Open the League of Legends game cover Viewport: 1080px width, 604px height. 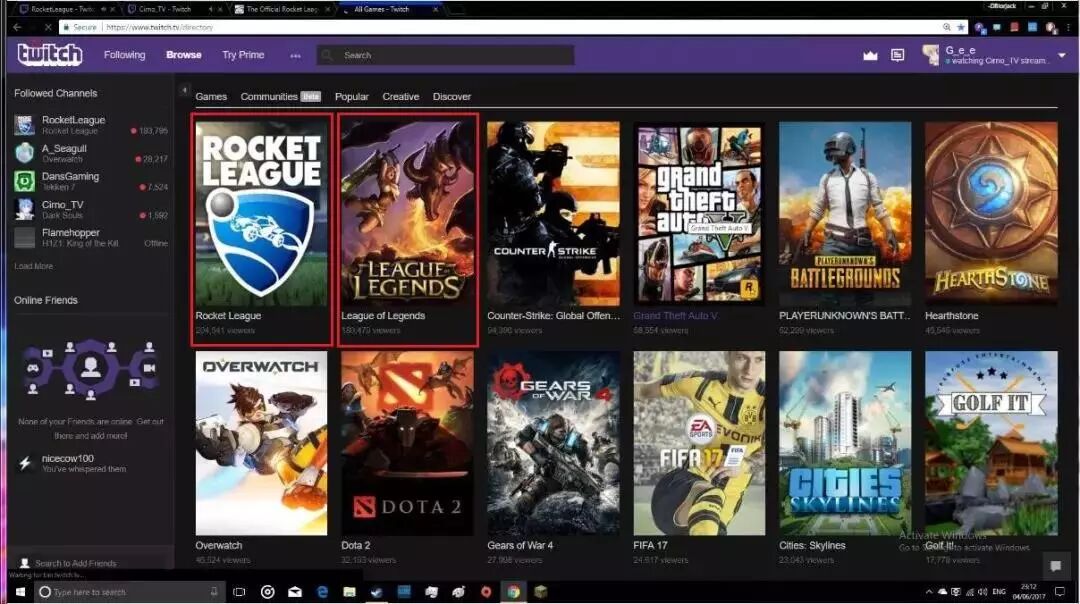pyautogui.click(x=408, y=214)
